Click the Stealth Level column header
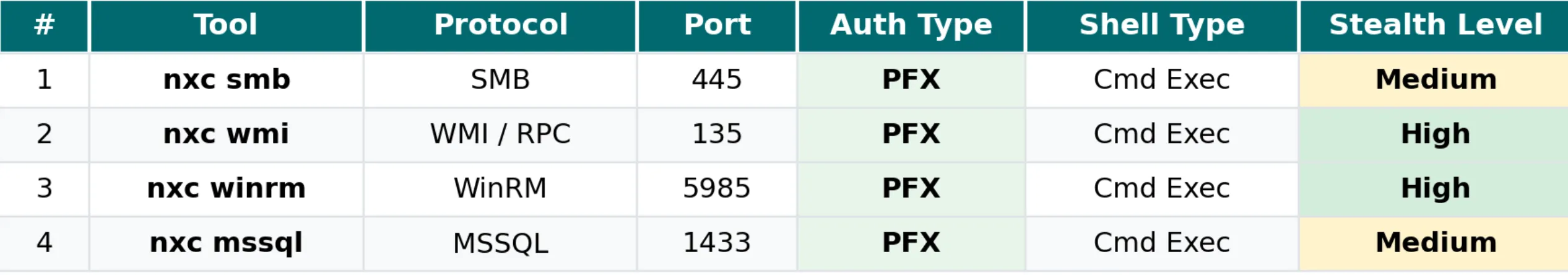 pos(1435,25)
